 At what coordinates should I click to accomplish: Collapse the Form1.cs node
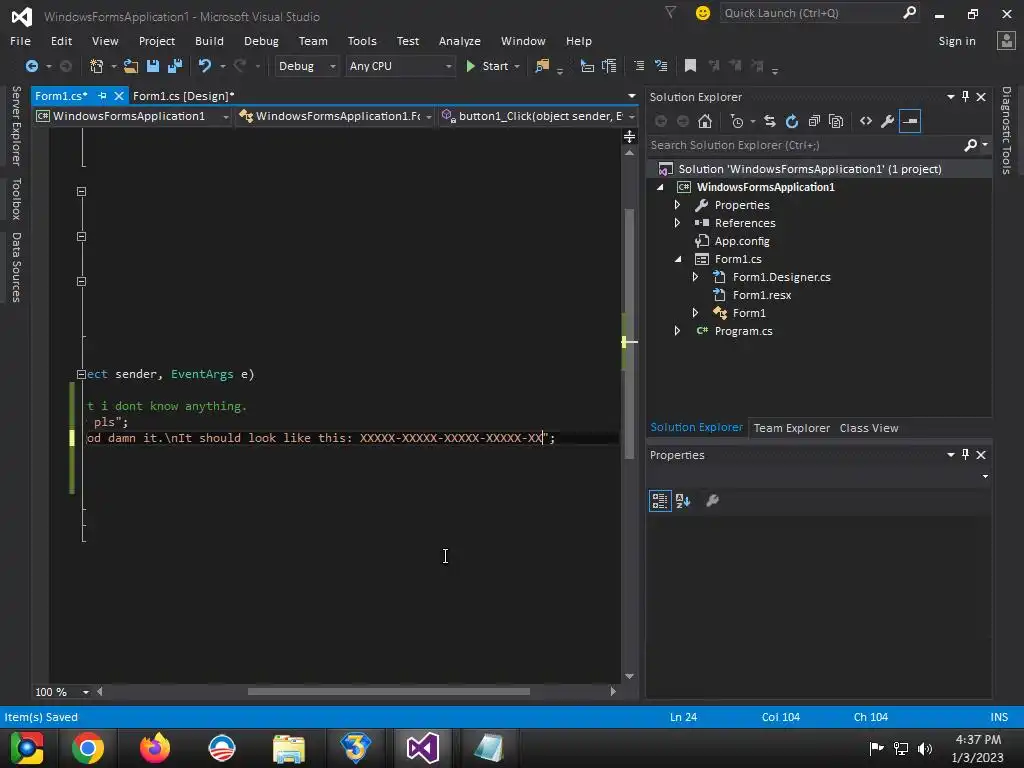[x=677, y=259]
